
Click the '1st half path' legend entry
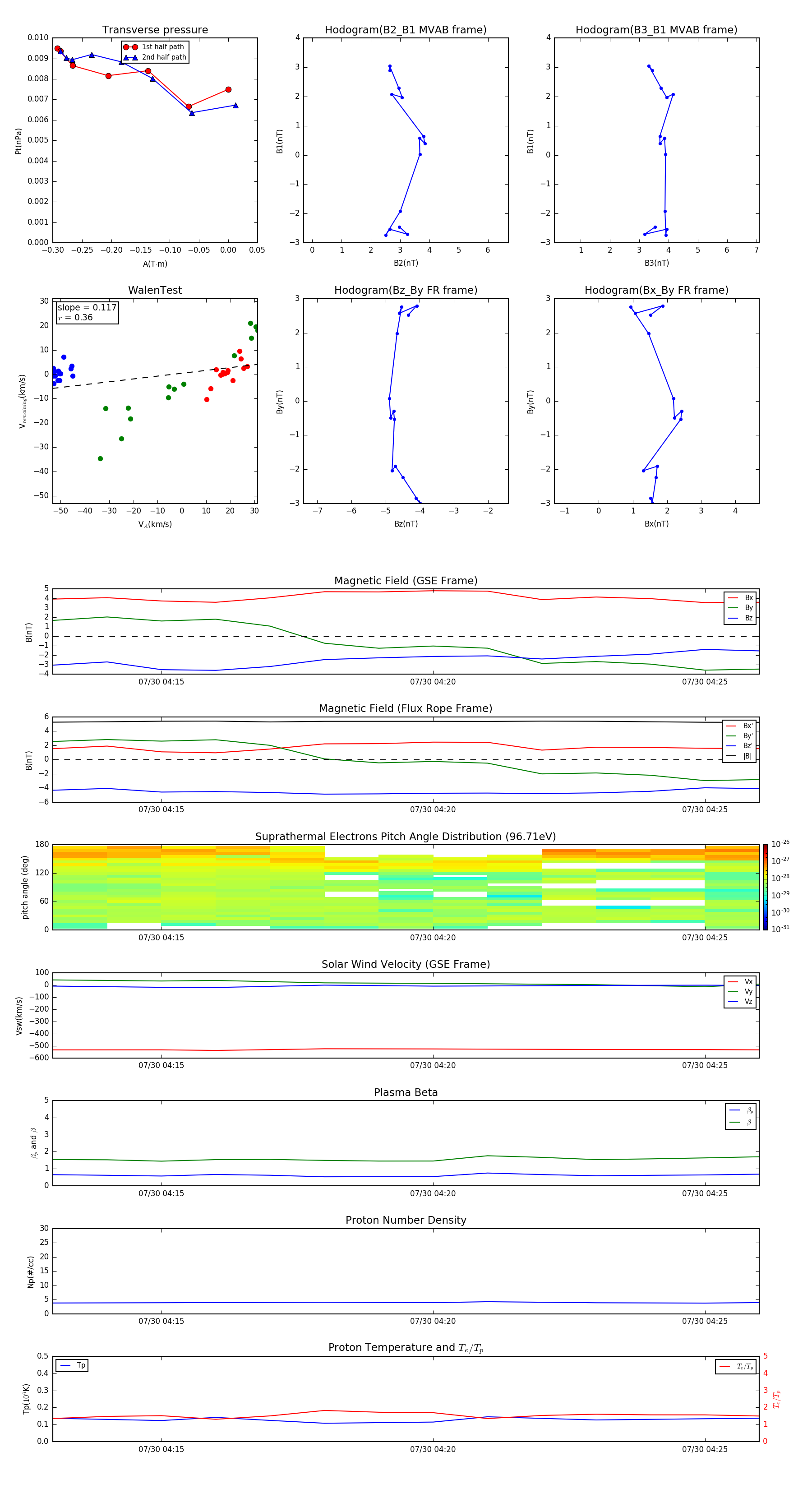pos(154,47)
